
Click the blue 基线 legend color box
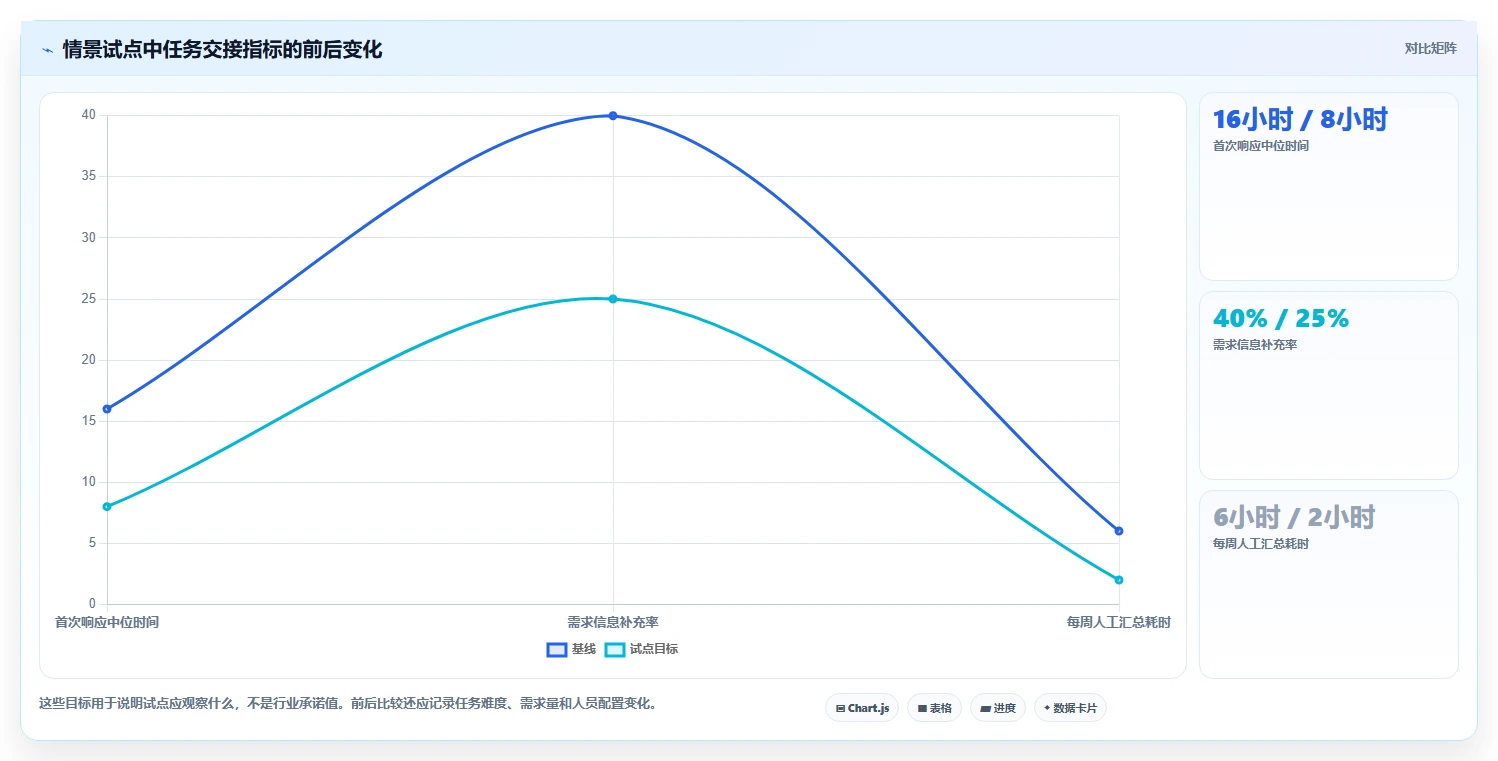click(557, 649)
